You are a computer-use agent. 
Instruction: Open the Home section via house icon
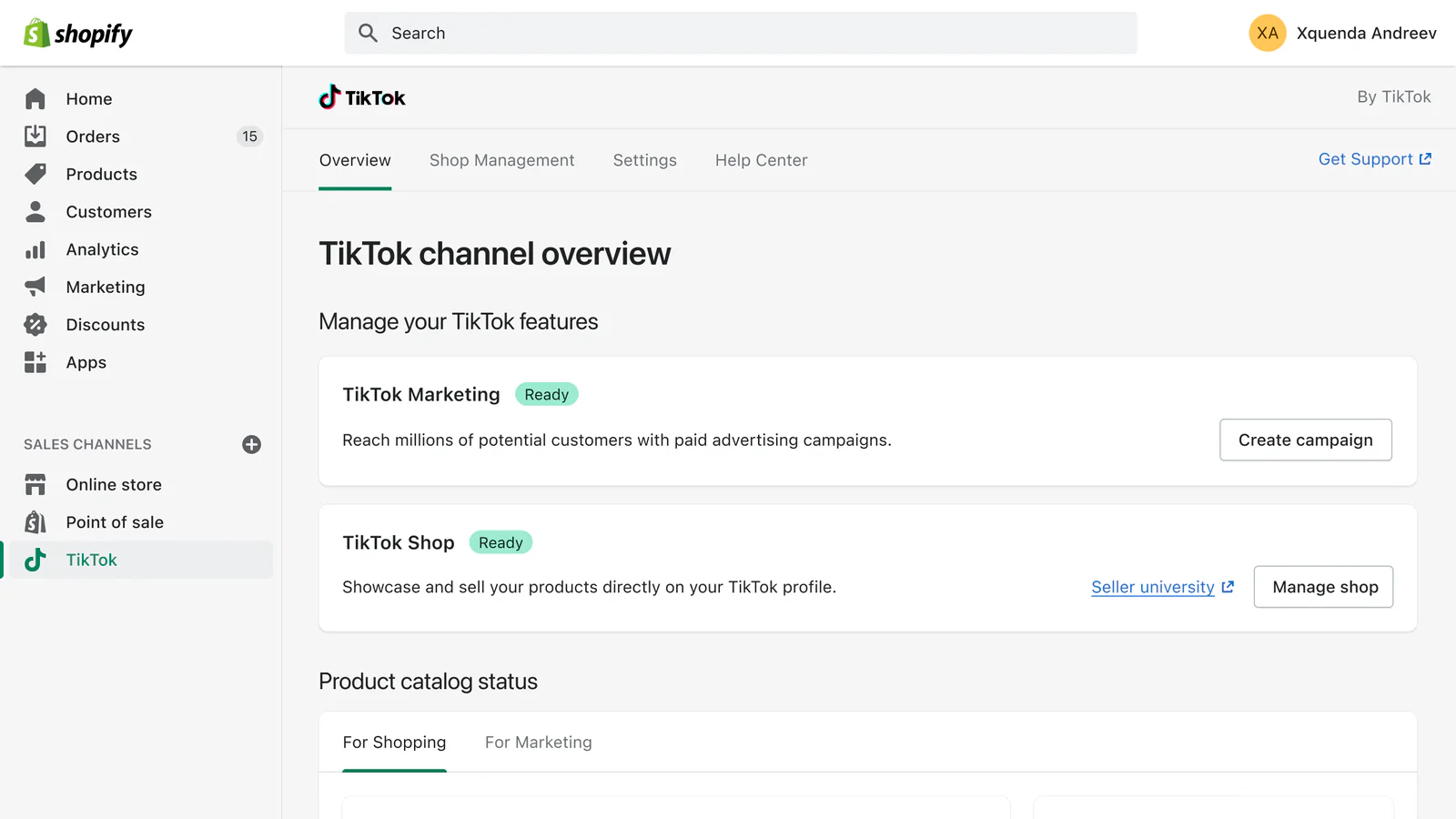35,98
